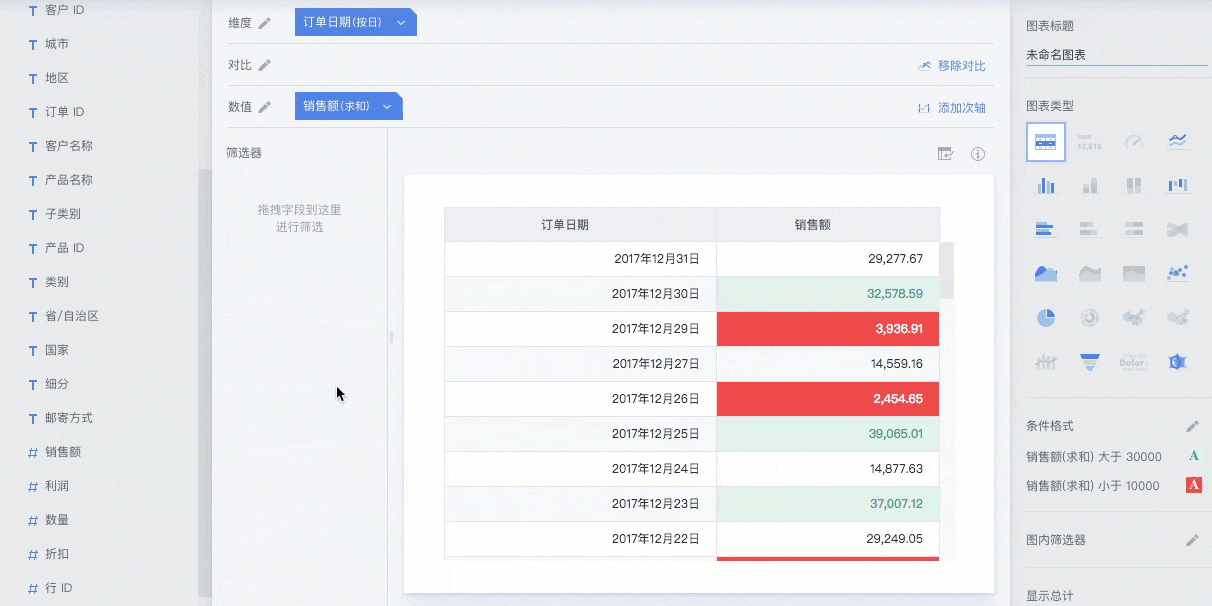
Task: Select the line chart type
Action: (x=1178, y=142)
